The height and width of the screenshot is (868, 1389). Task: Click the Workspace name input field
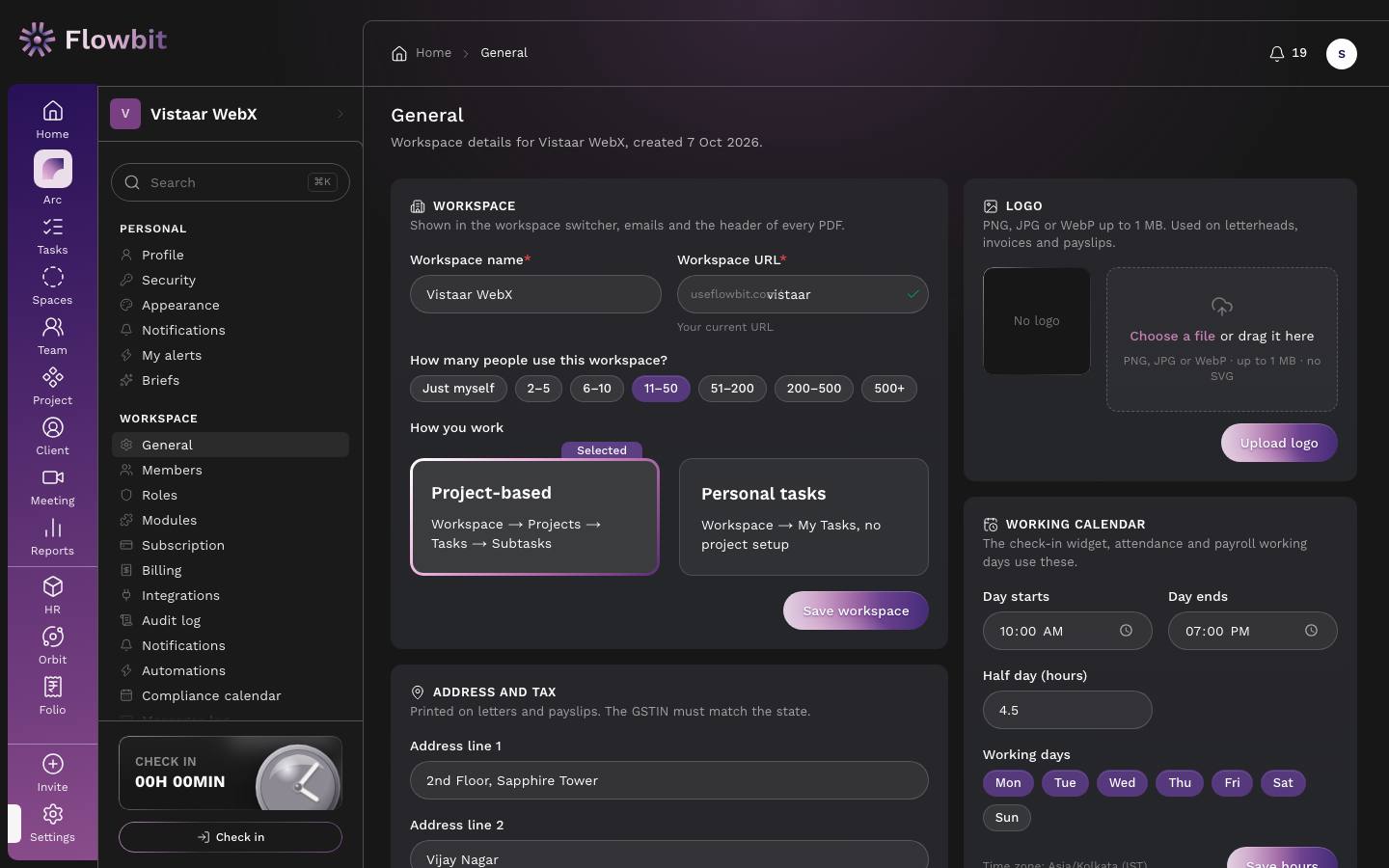(535, 294)
